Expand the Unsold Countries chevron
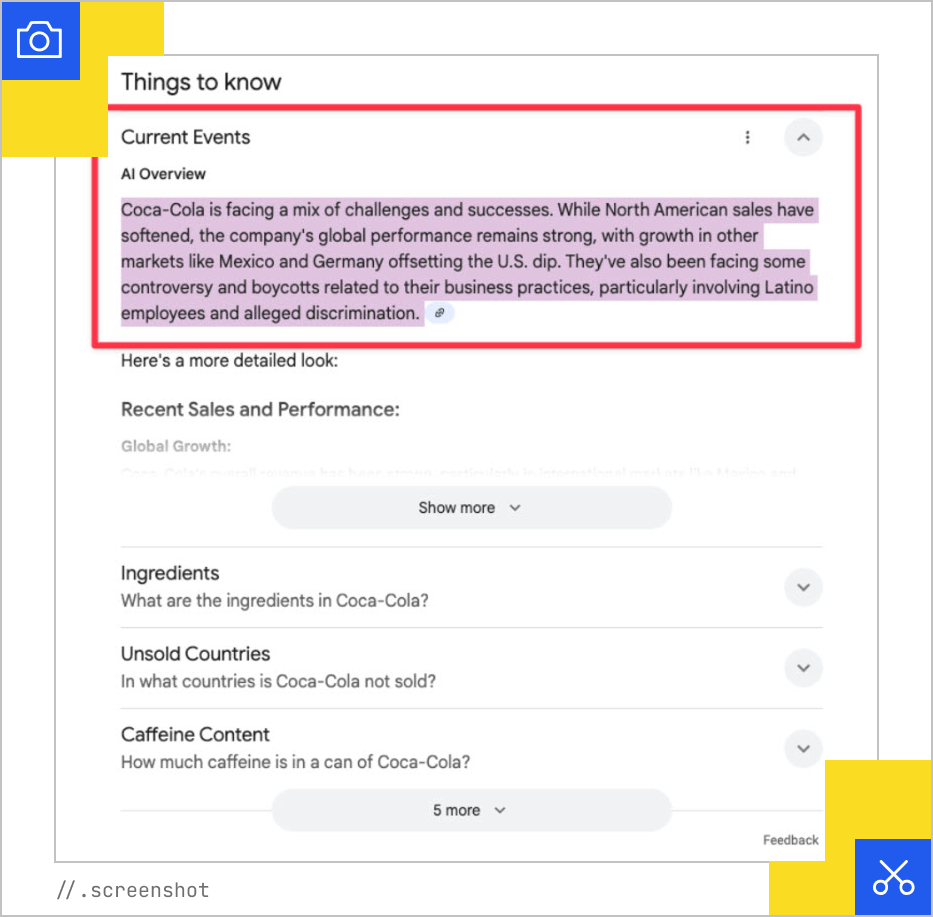 [803, 667]
